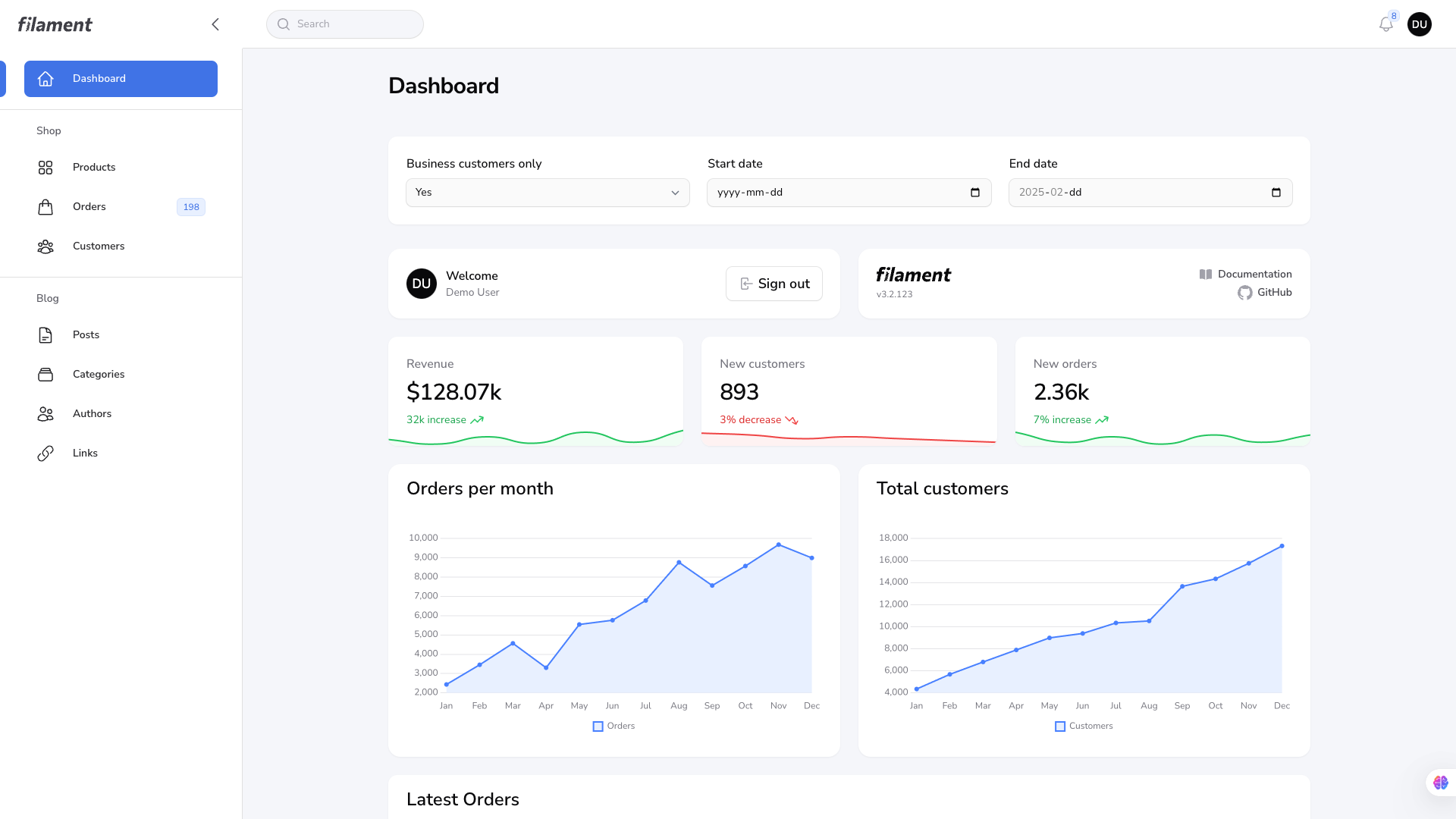Toggle the Orders legend box in the chart
Viewport: 1456px width, 819px height.
click(x=598, y=726)
